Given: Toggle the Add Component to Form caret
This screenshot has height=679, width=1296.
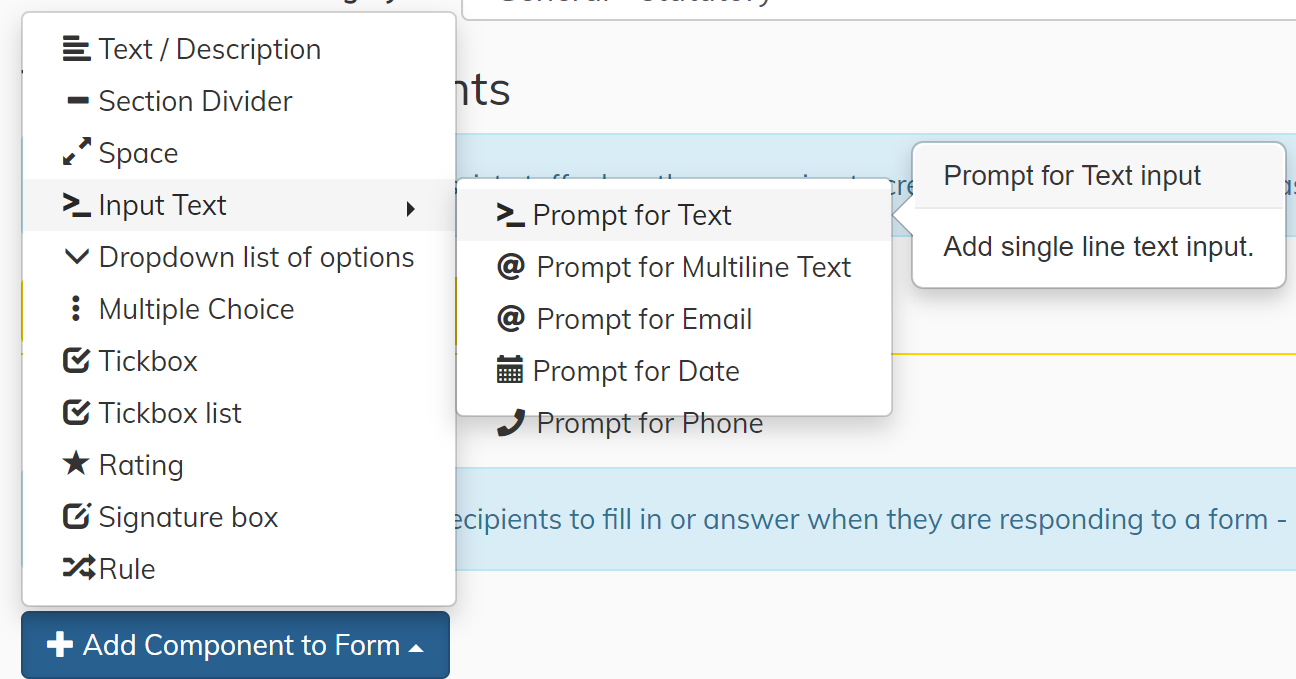Looking at the screenshot, I should click(x=416, y=648).
